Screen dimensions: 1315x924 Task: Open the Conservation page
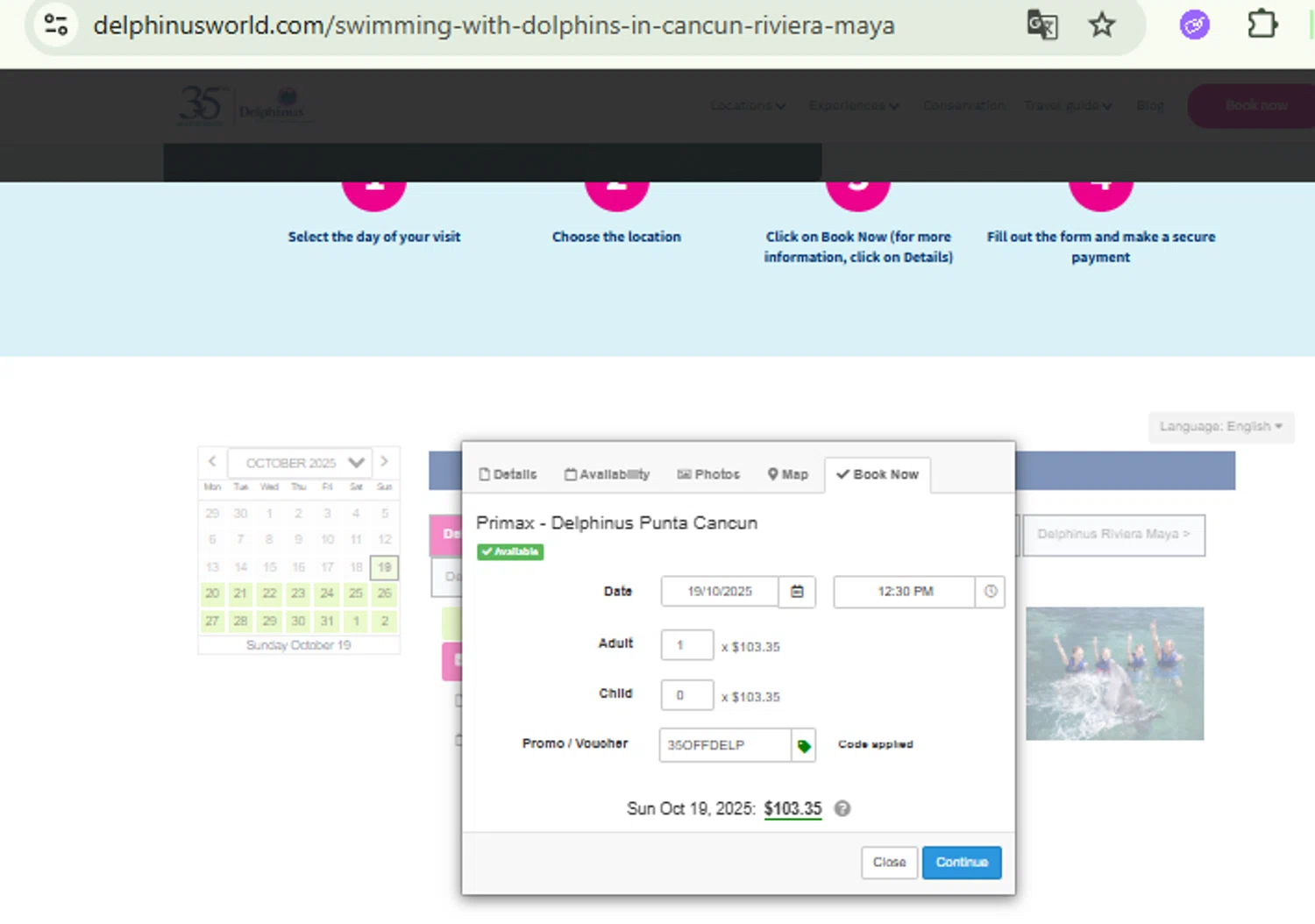[x=963, y=105]
